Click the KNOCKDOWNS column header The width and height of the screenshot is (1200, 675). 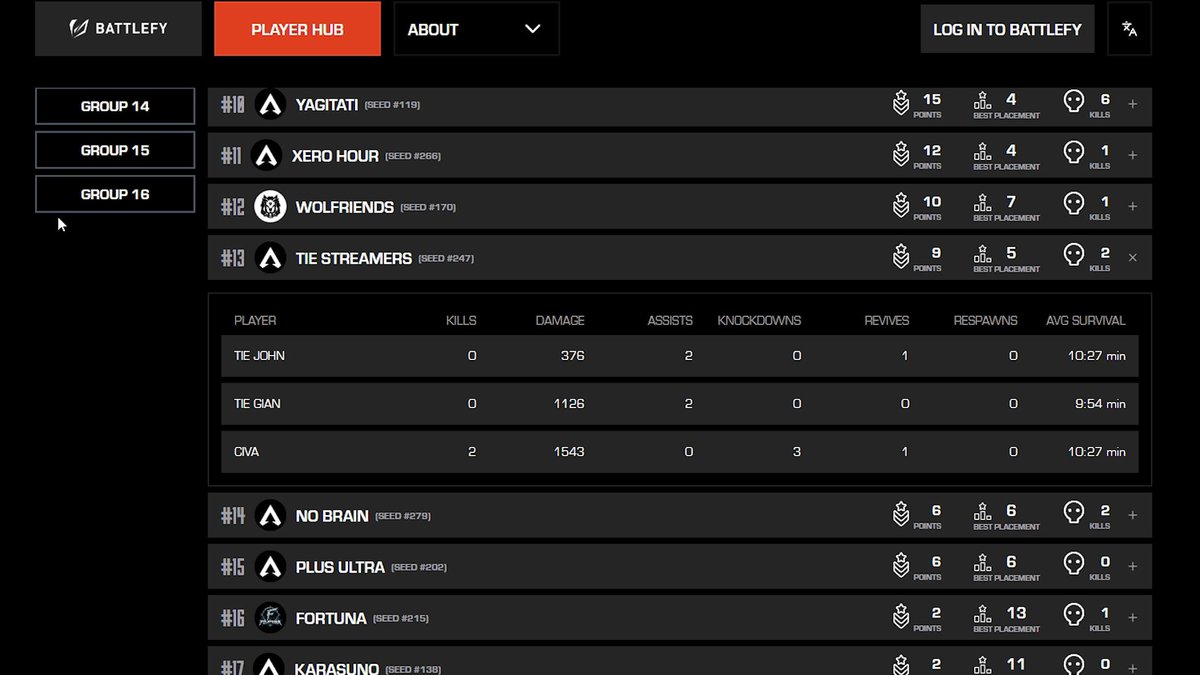759,321
